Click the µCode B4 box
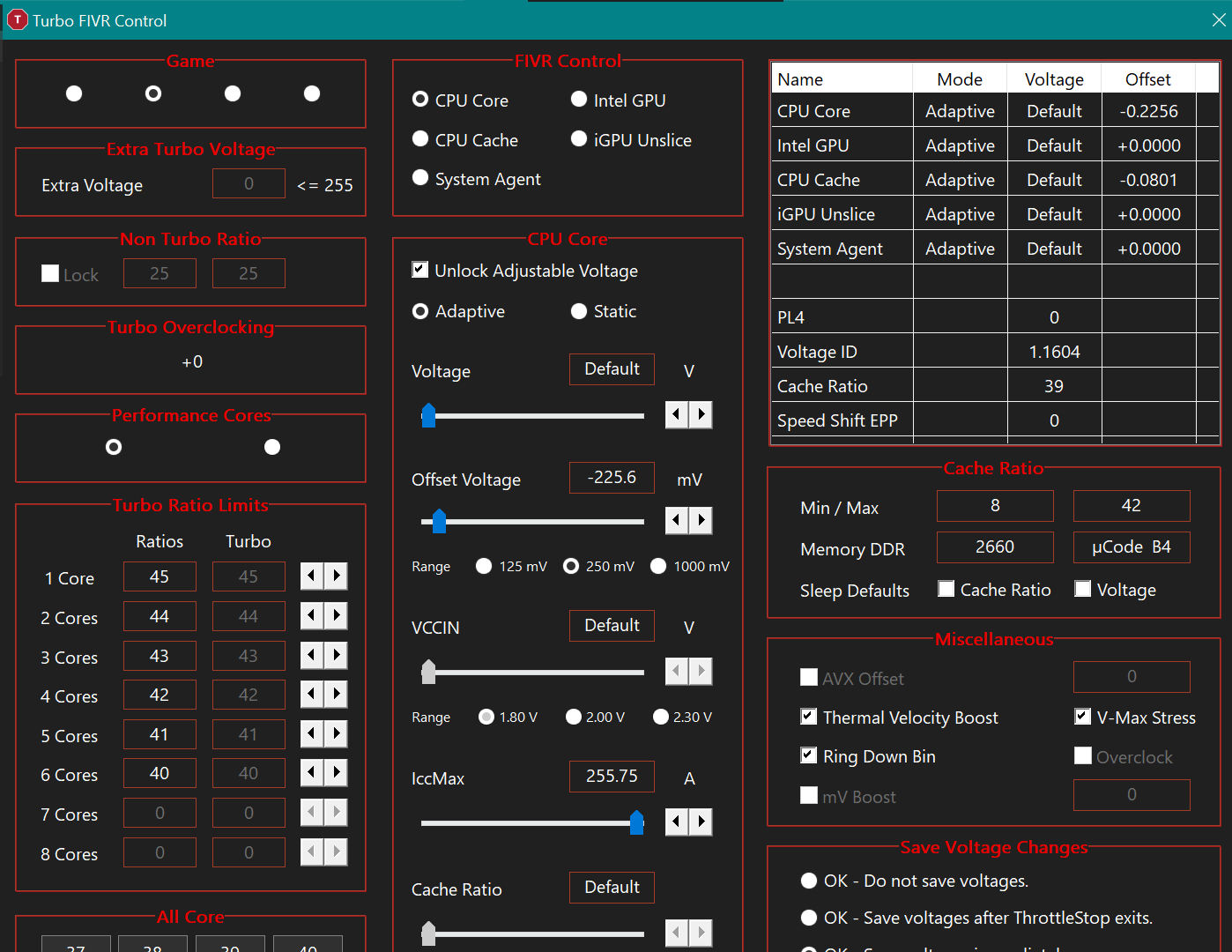Viewport: 1232px width, 952px height. pyautogui.click(x=1132, y=547)
